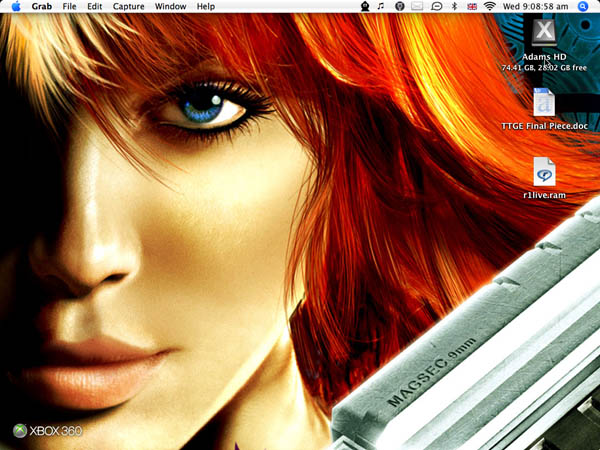Click the r1live.ram file name
The image size is (600, 450).
tap(544, 195)
